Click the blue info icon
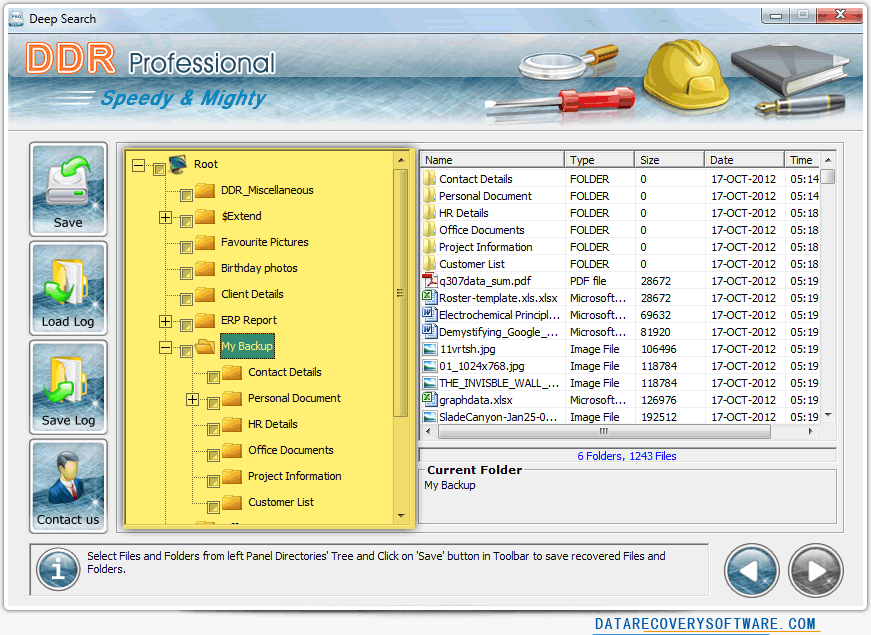The height and width of the screenshot is (635, 871). (x=58, y=569)
